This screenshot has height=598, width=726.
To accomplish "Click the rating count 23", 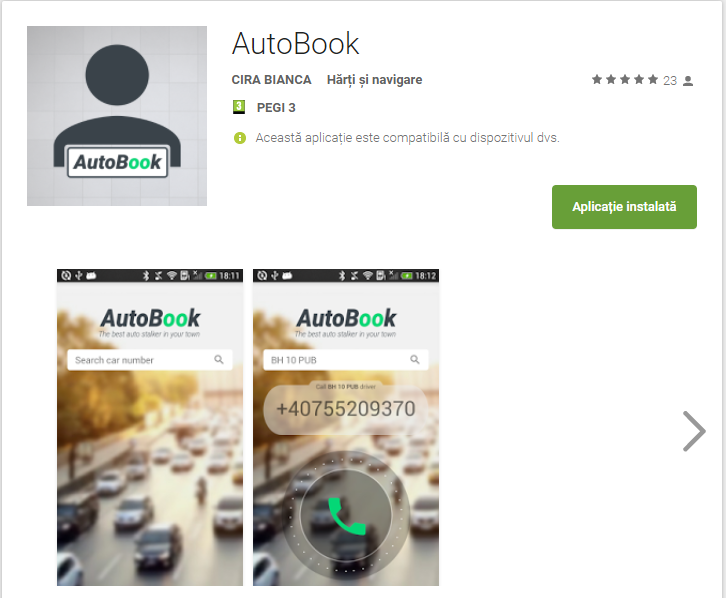I will (x=670, y=80).
